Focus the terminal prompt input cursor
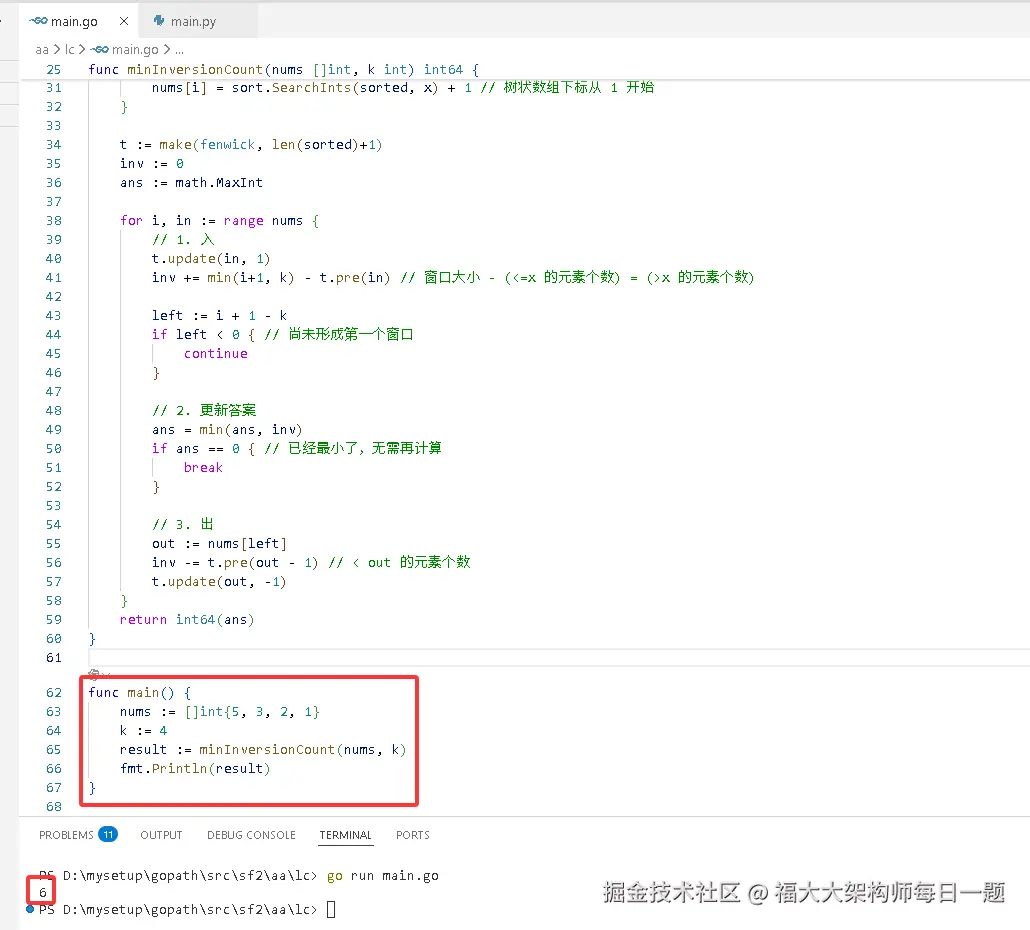 tap(331, 910)
